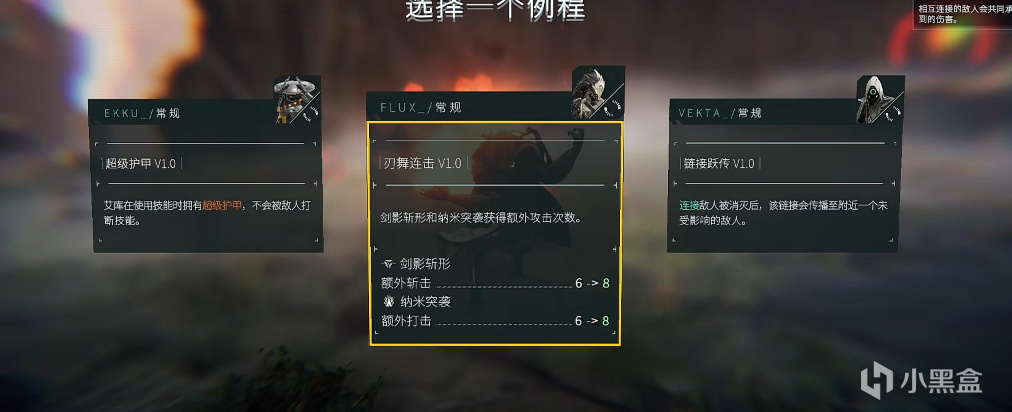Click the VEKTA_/常规 card header
The width and height of the screenshot is (1012, 412).
tap(763, 113)
